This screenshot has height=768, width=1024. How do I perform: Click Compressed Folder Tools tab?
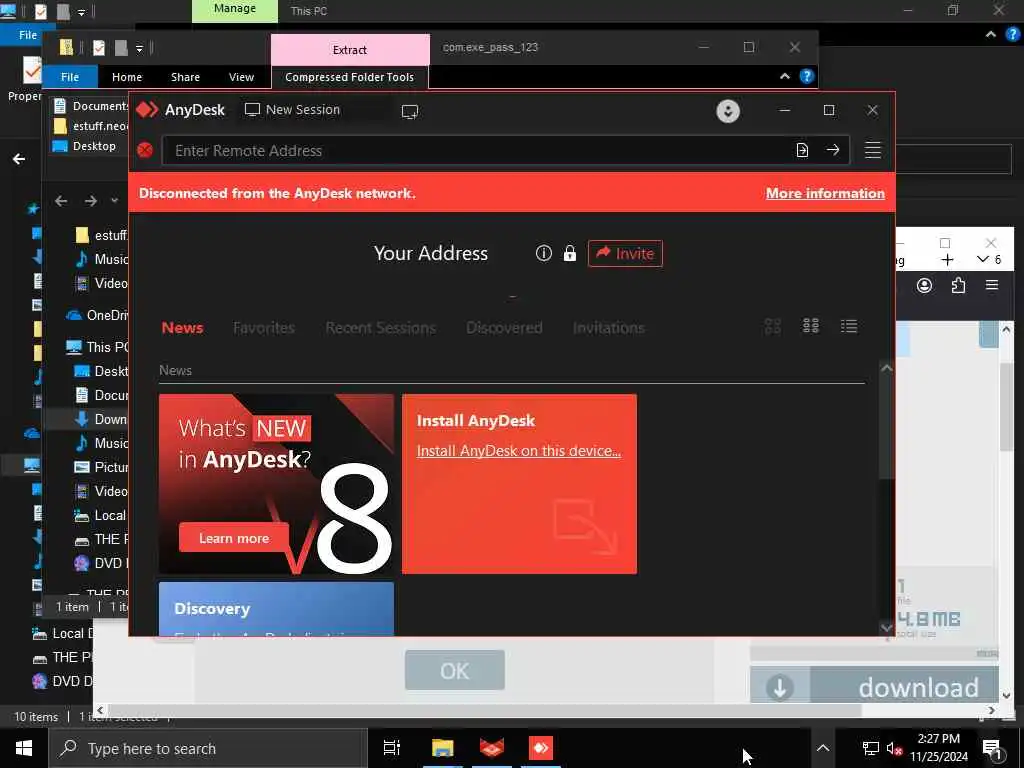(x=349, y=77)
